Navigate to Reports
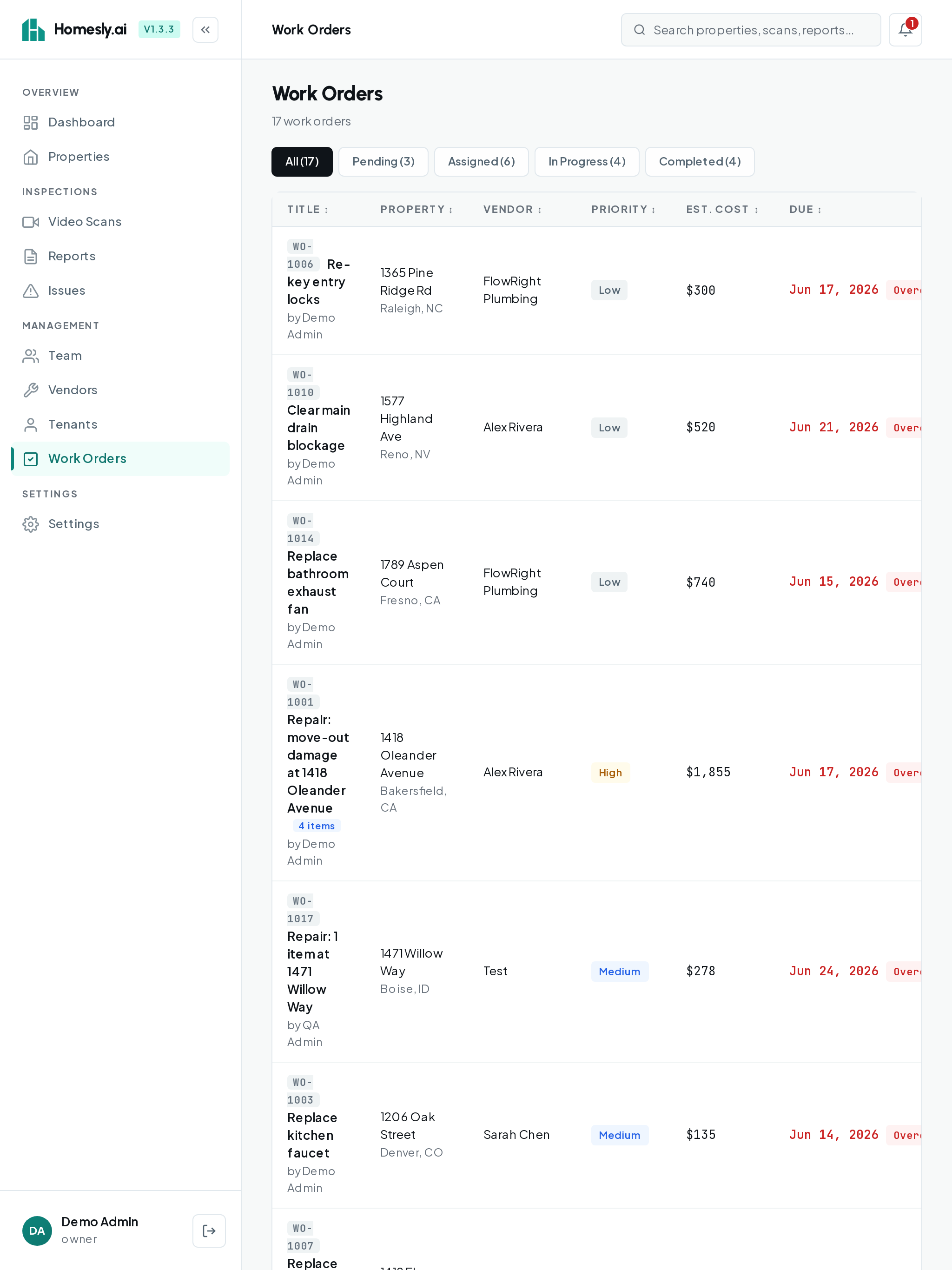 (120, 256)
